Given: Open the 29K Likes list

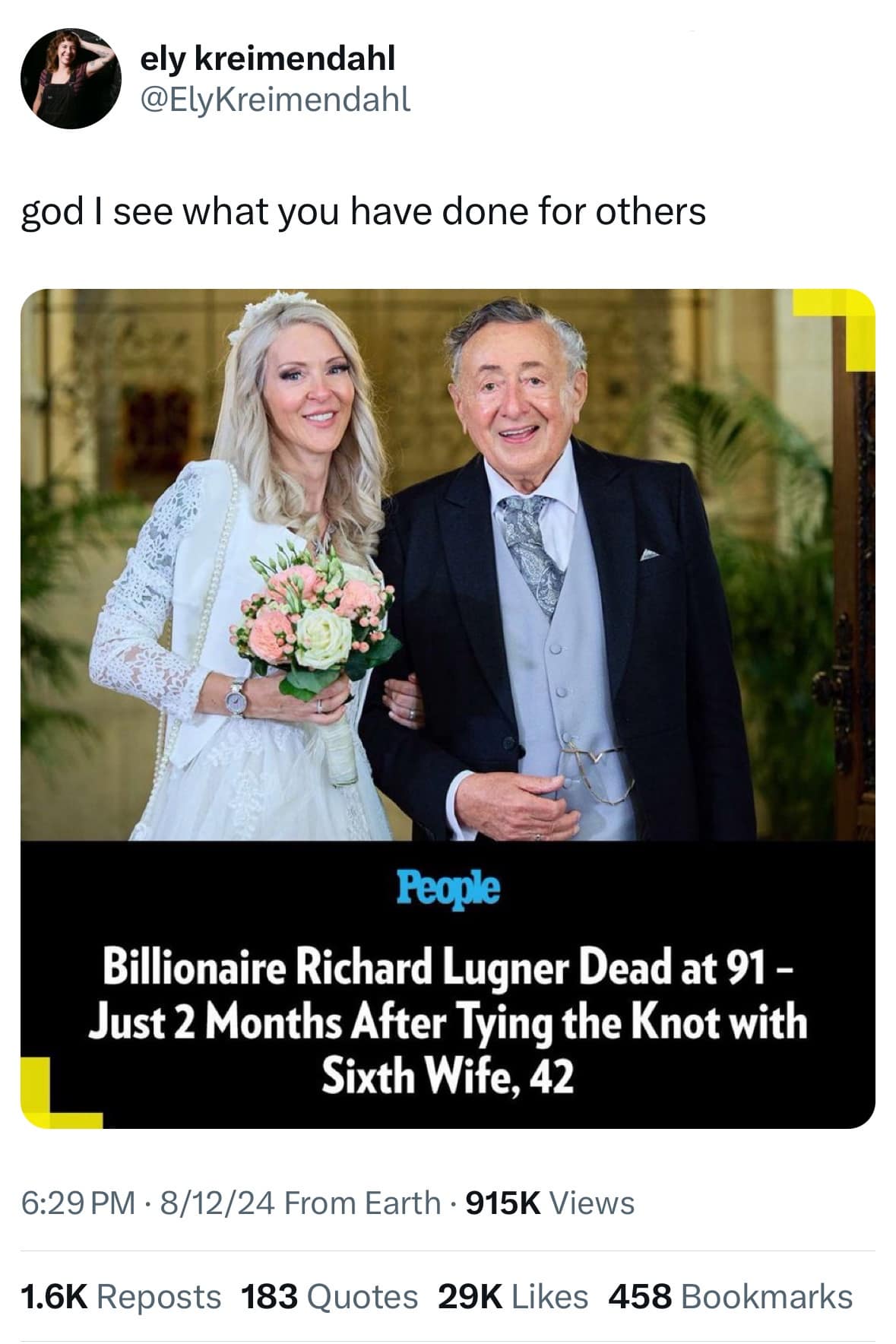Looking at the screenshot, I should 513,1297.
